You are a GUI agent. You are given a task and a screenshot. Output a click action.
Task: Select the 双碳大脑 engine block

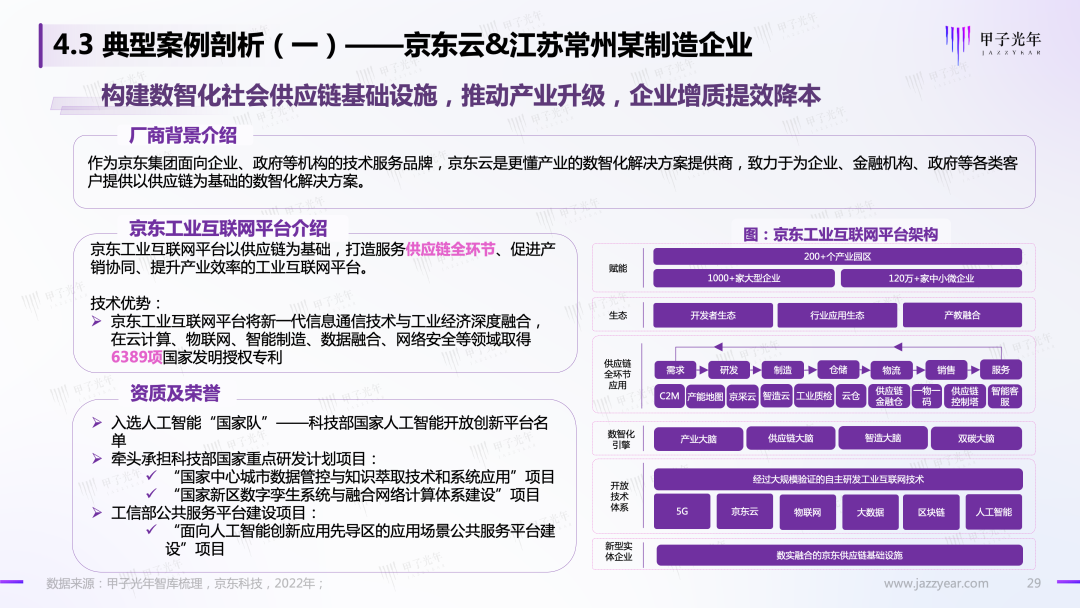tap(976, 439)
